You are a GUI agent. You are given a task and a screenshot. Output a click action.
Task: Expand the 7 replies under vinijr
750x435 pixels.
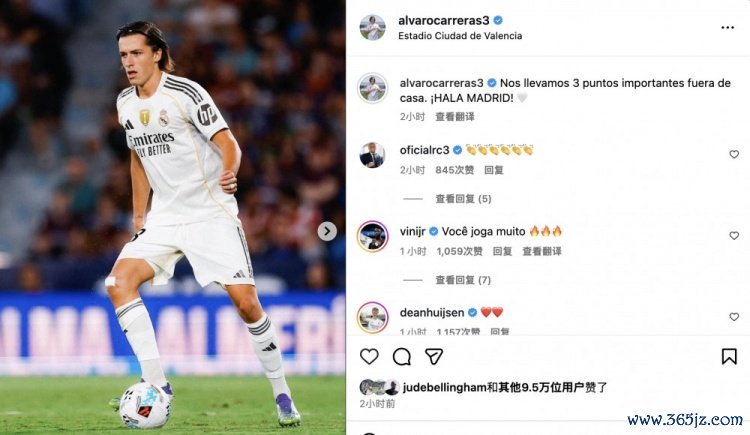point(463,280)
